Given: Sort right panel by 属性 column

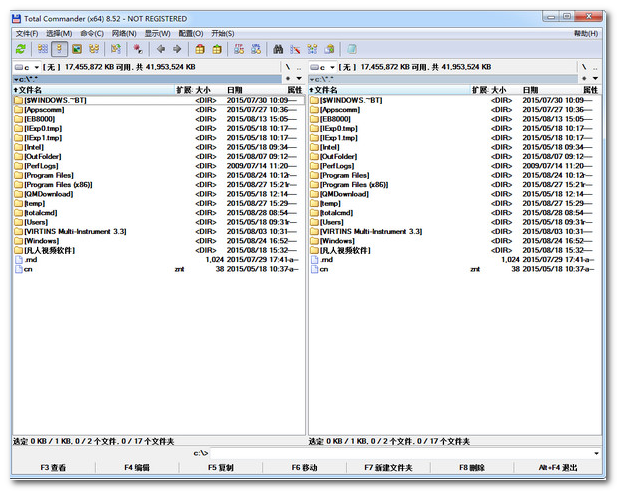Looking at the screenshot, I should (x=590, y=90).
